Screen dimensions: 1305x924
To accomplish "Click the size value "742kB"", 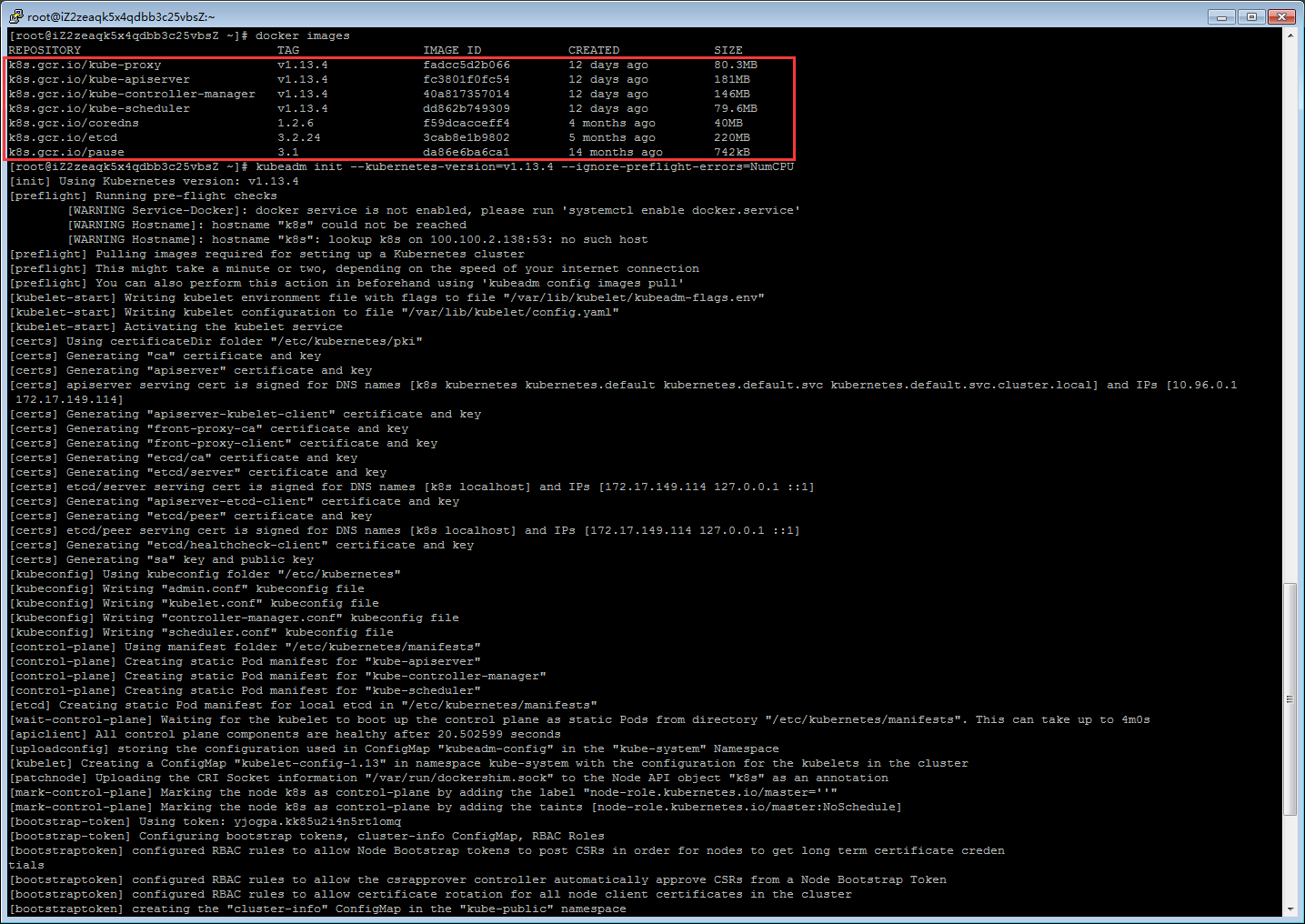I will tap(732, 152).
